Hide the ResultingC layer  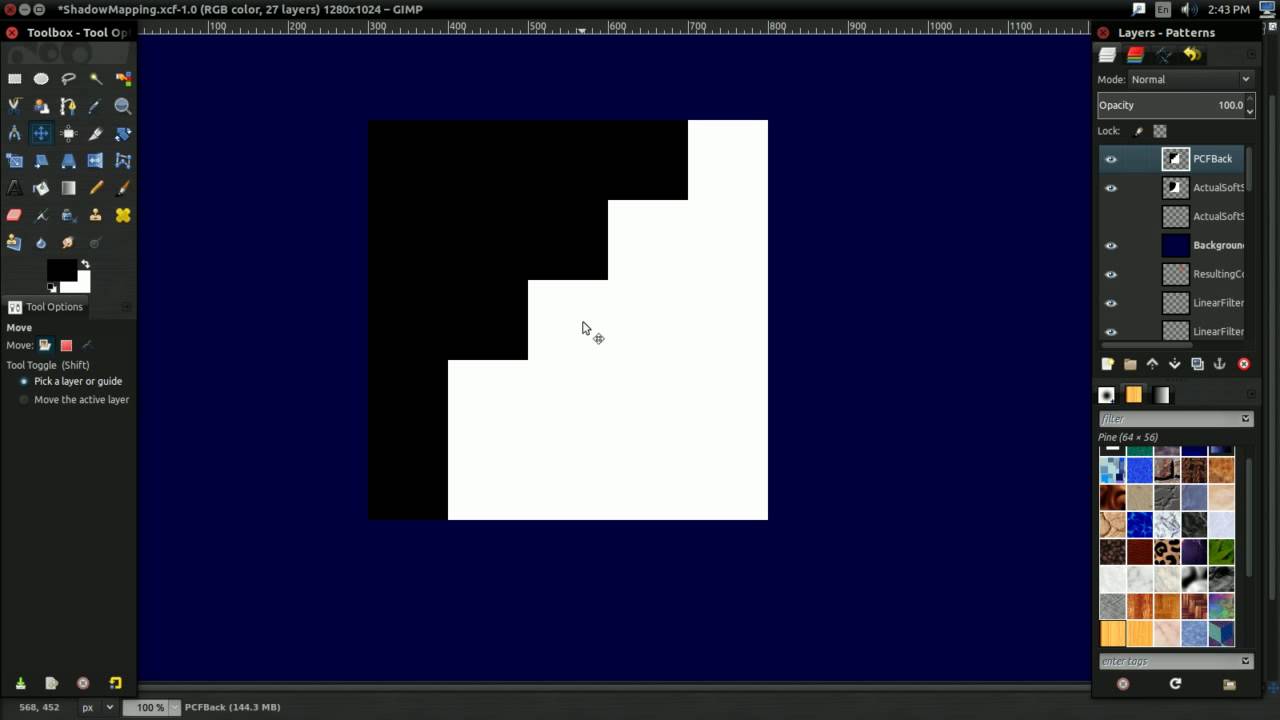pyautogui.click(x=1110, y=274)
